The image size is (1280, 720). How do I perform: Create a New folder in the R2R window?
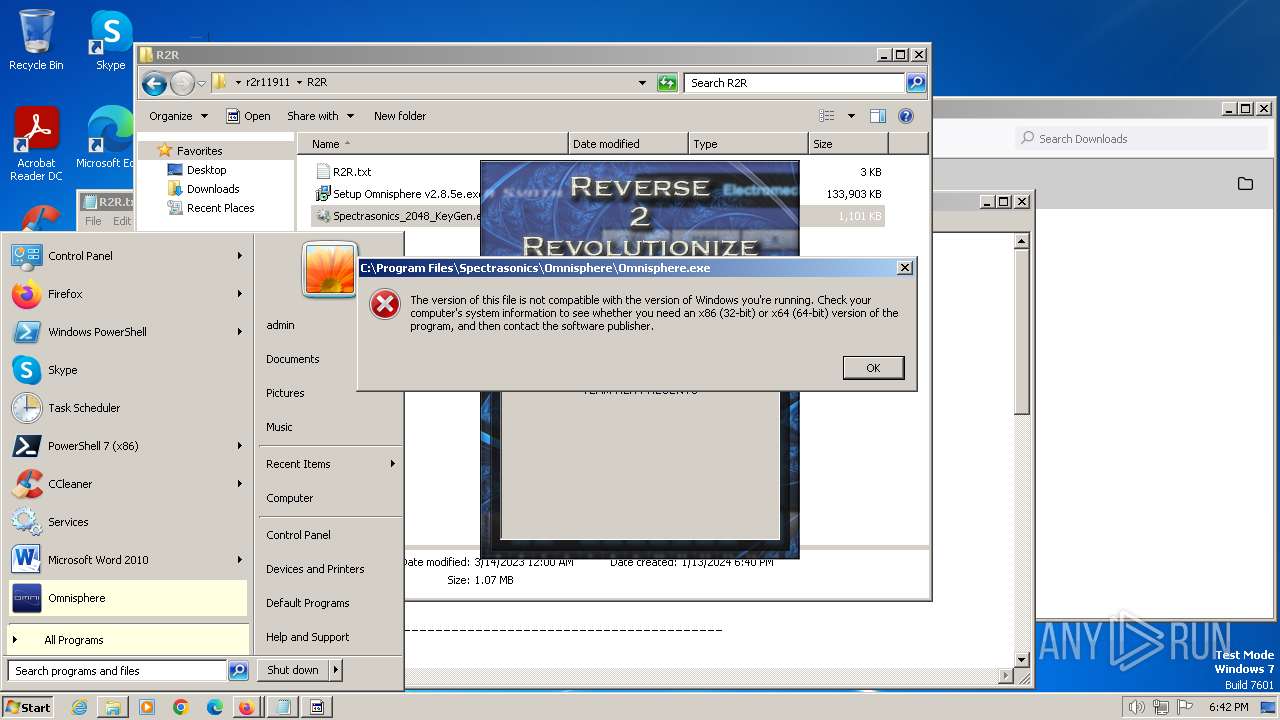pos(400,116)
